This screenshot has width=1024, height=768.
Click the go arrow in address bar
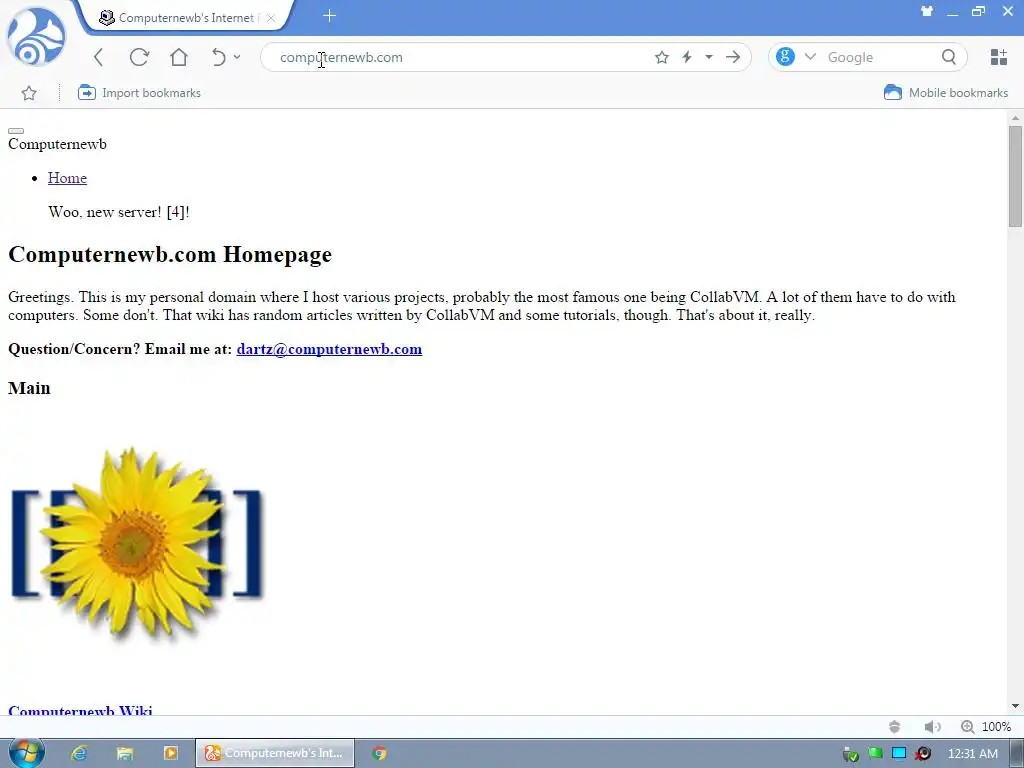733,57
